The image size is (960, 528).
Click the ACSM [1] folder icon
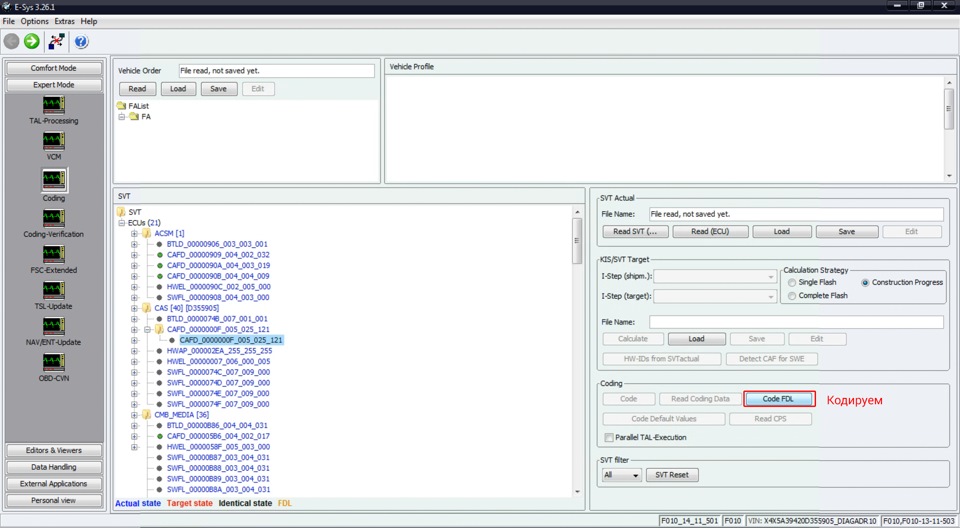pos(147,233)
